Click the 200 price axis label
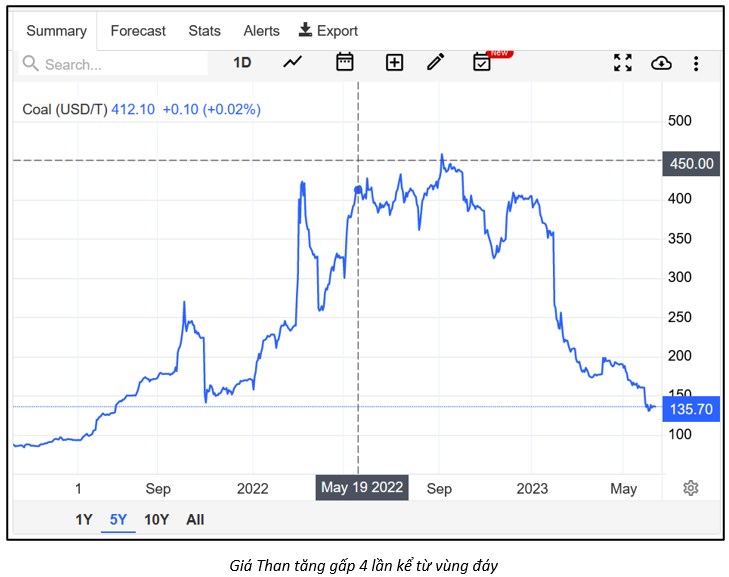729x577 pixels. (679, 356)
